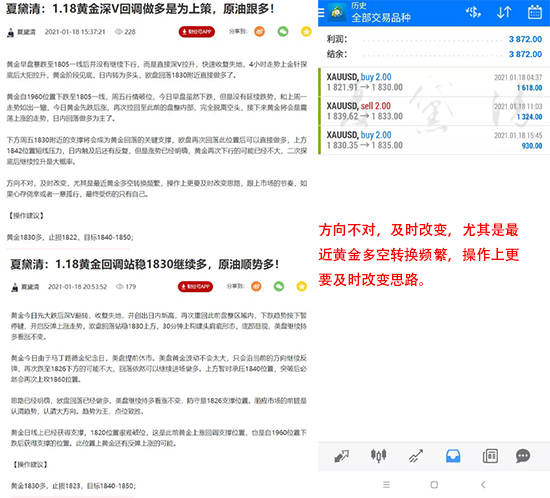Click the line 黄金1830多, 止损1822
The width and height of the screenshot is (550, 498).
tap(70, 237)
